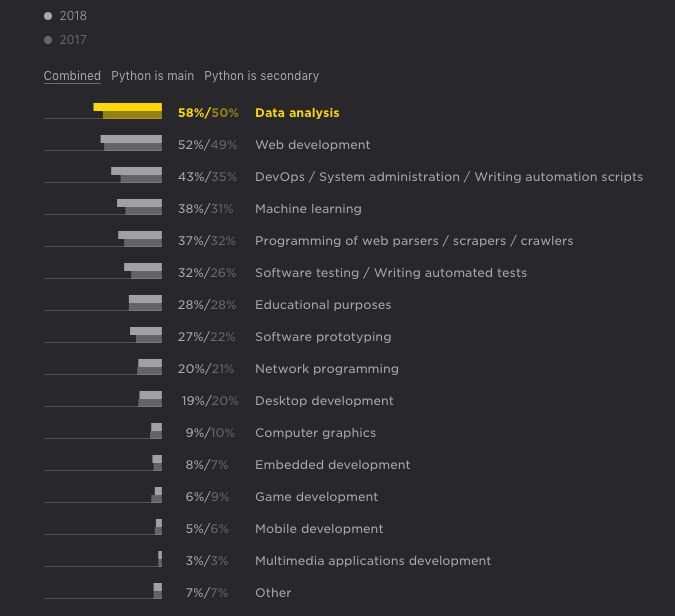Viewport: 675px width, 616px height.
Task: Click the 6%/9% value
Action: point(207,497)
